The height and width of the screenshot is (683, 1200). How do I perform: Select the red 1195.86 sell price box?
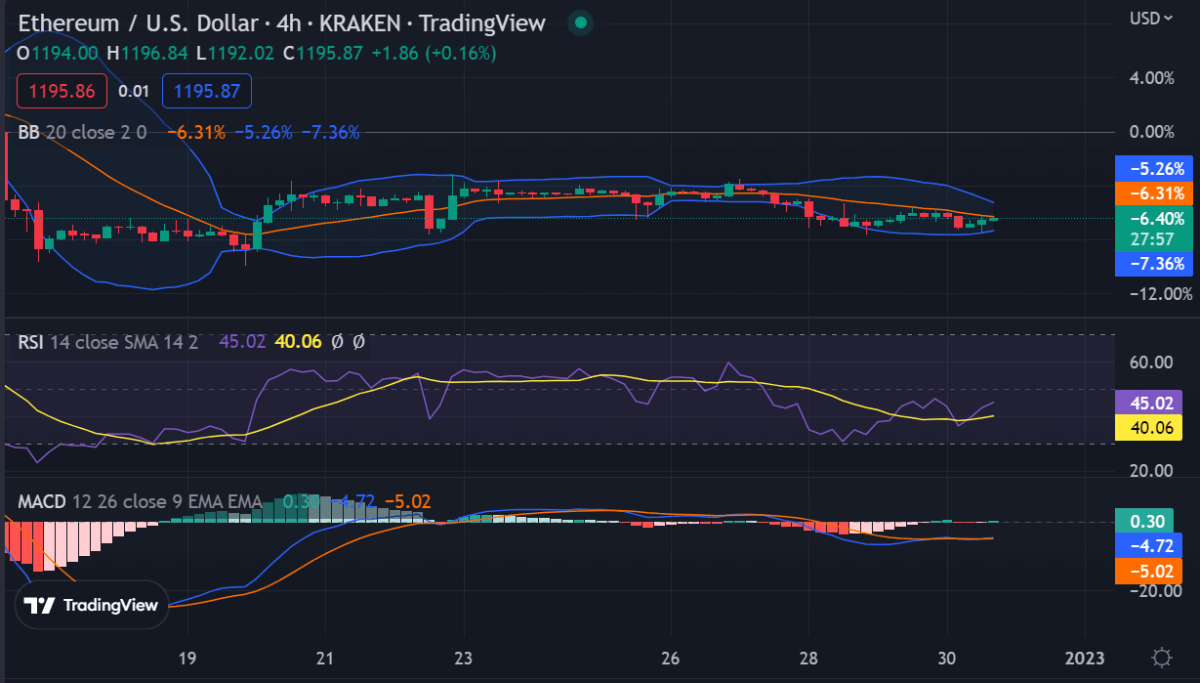point(61,91)
